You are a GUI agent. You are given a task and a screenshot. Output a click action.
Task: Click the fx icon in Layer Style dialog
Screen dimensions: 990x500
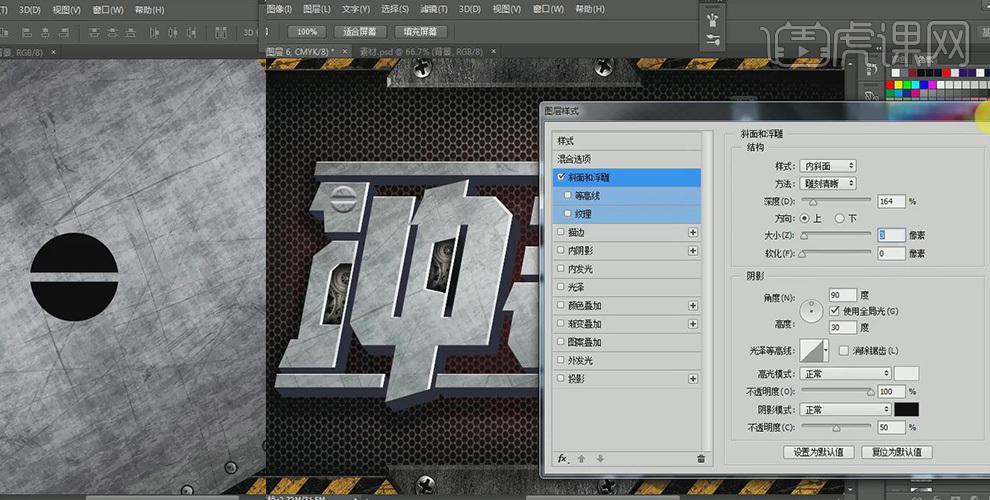562,459
